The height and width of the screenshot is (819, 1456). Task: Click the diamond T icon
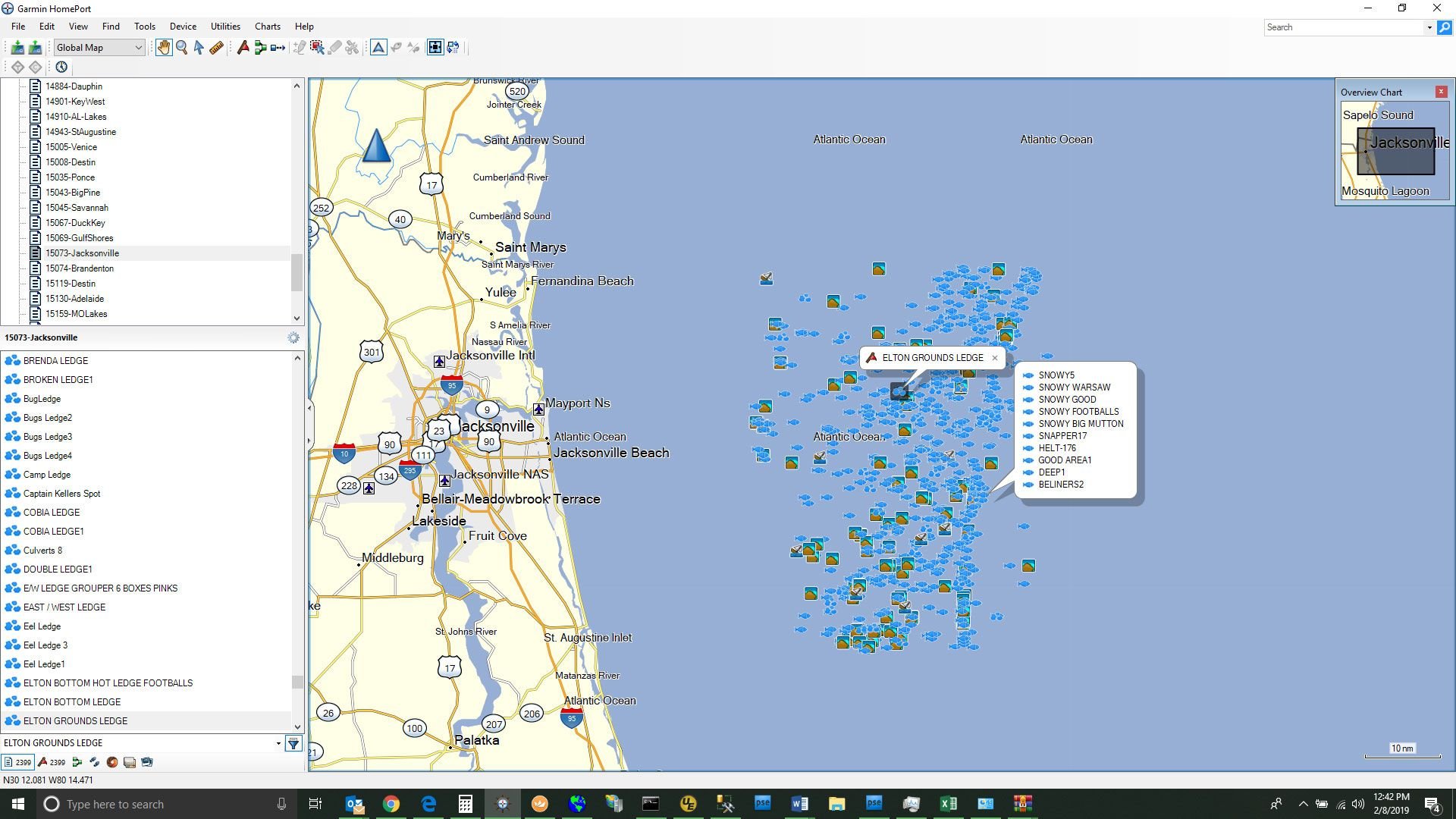[x=17, y=67]
